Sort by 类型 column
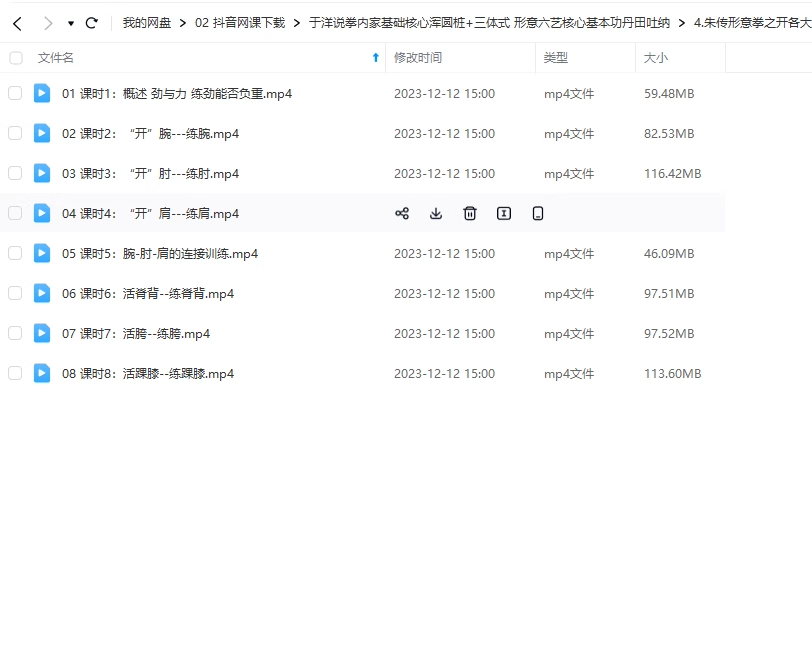Image resolution: width=812 pixels, height=651 pixels. (x=555, y=58)
